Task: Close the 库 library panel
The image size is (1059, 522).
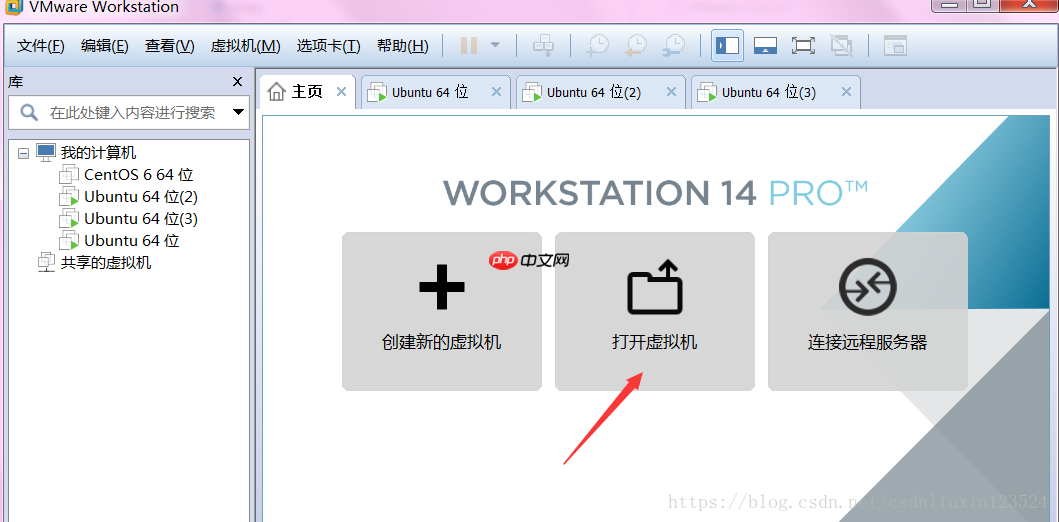Action: click(237, 82)
